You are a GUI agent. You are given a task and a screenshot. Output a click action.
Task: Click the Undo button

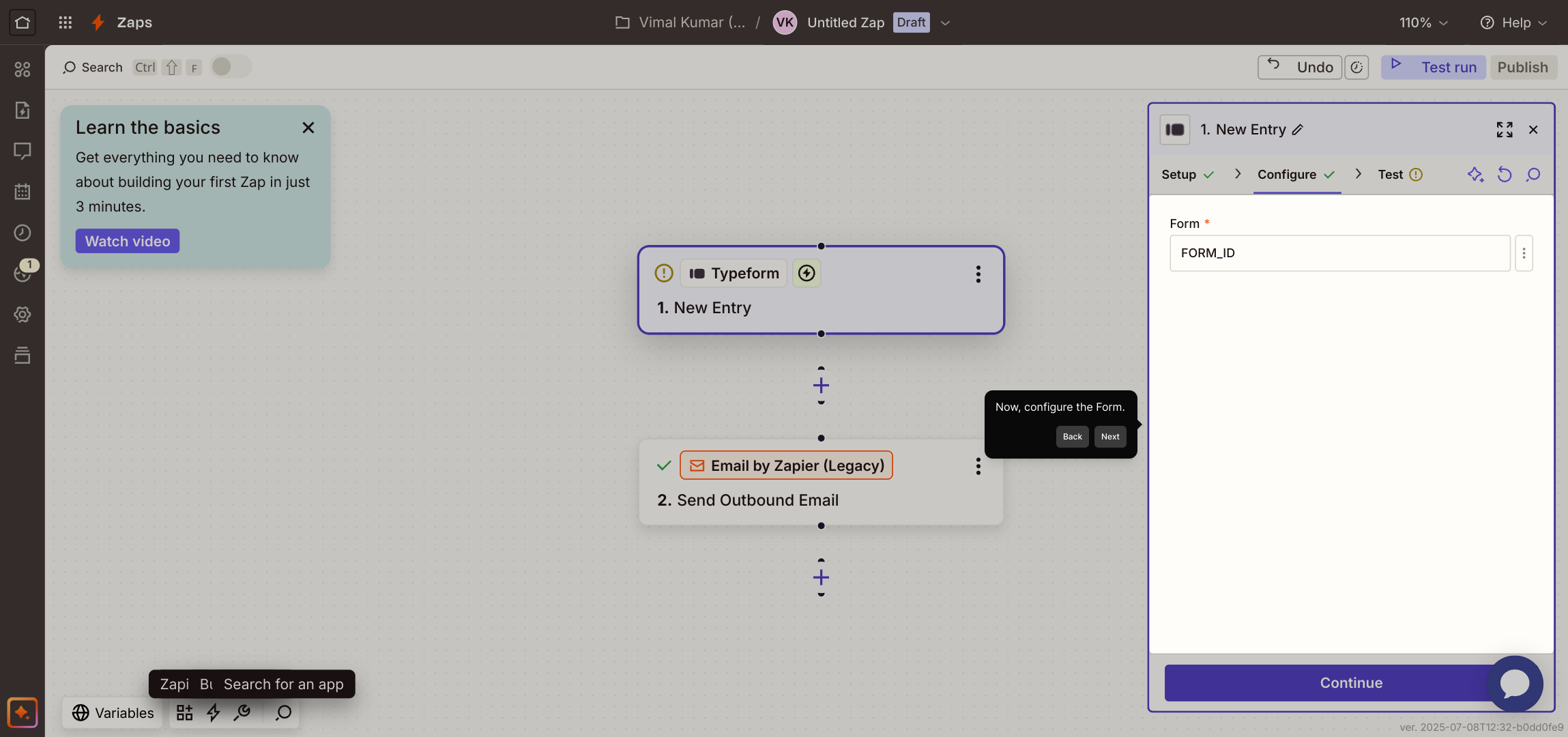[x=1300, y=68]
